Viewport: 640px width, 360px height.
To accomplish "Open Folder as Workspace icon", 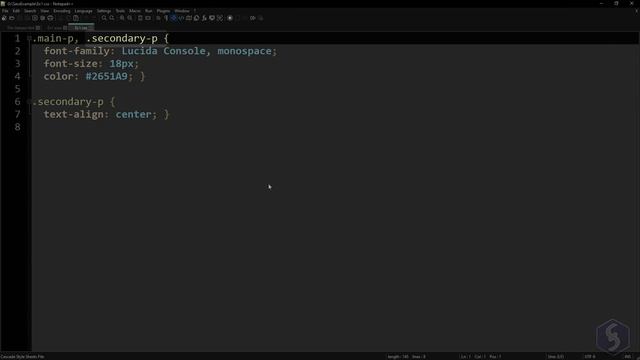I will 212,18.
